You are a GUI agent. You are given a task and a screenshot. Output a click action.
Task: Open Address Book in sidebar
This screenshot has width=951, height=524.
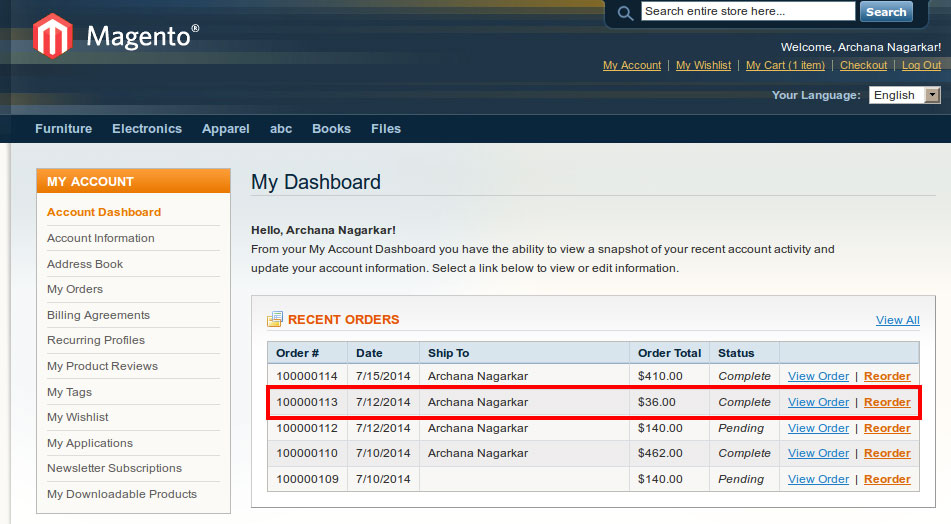tap(85, 264)
